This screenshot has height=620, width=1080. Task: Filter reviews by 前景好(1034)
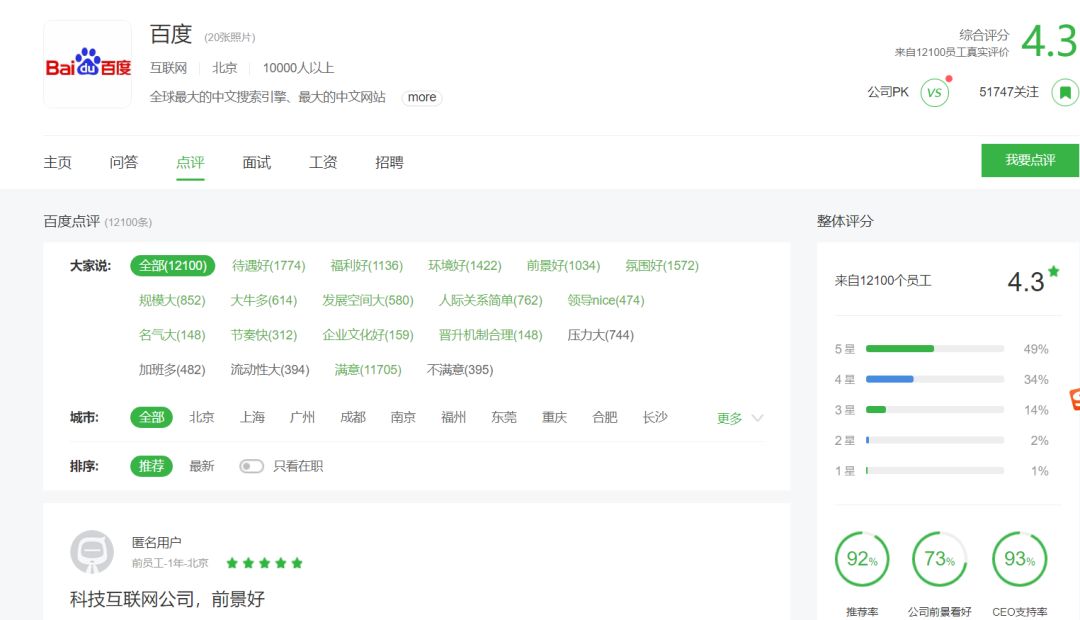point(563,265)
